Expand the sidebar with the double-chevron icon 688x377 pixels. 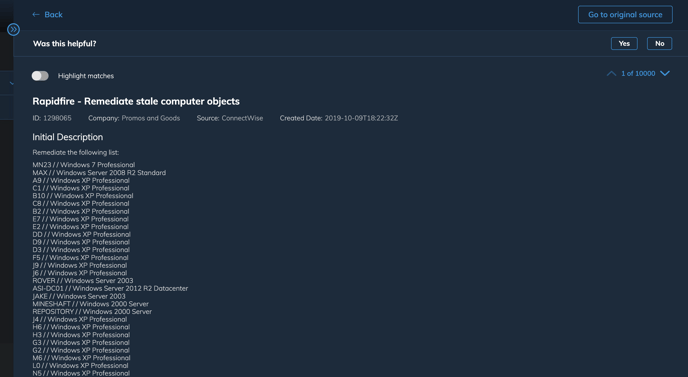(x=14, y=29)
